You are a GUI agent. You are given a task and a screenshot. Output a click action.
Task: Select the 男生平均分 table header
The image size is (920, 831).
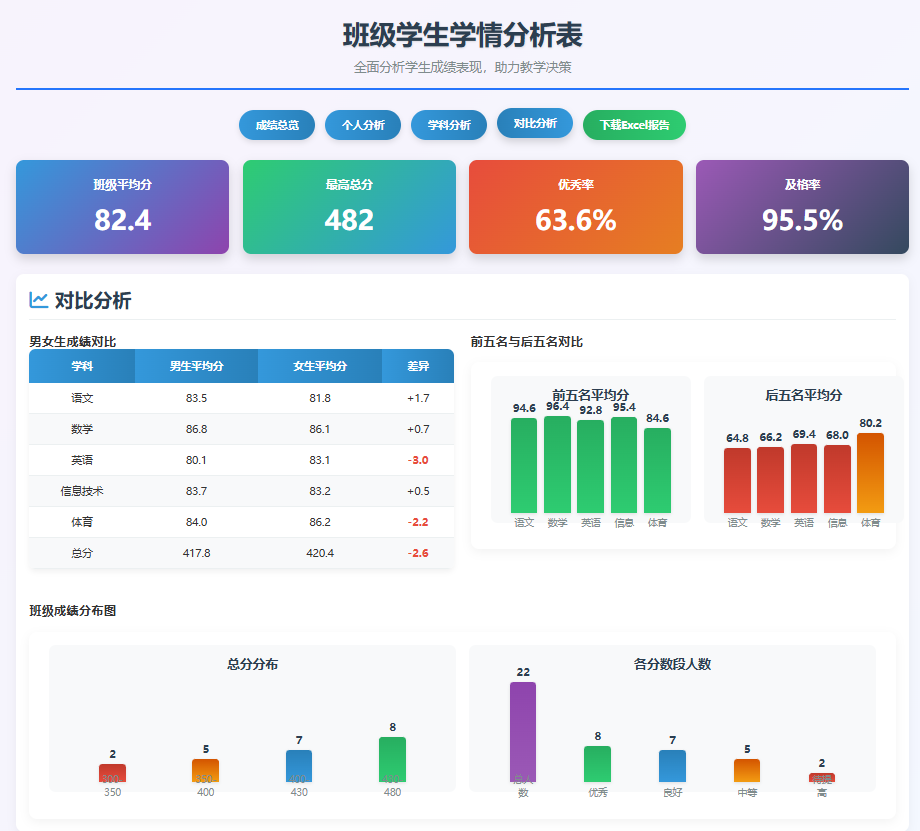196,366
